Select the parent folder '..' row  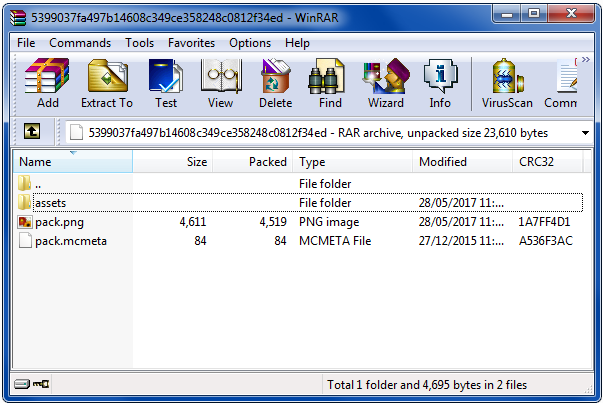click(300, 184)
